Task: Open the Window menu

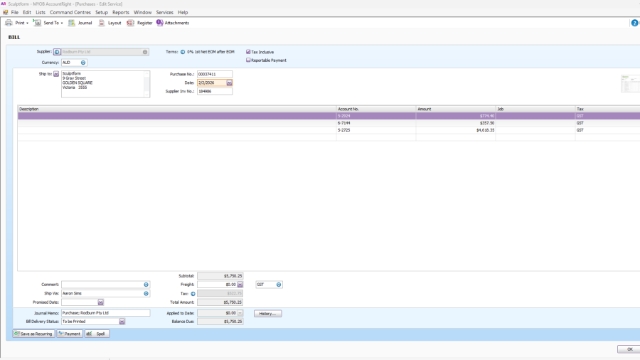Action: (x=142, y=12)
